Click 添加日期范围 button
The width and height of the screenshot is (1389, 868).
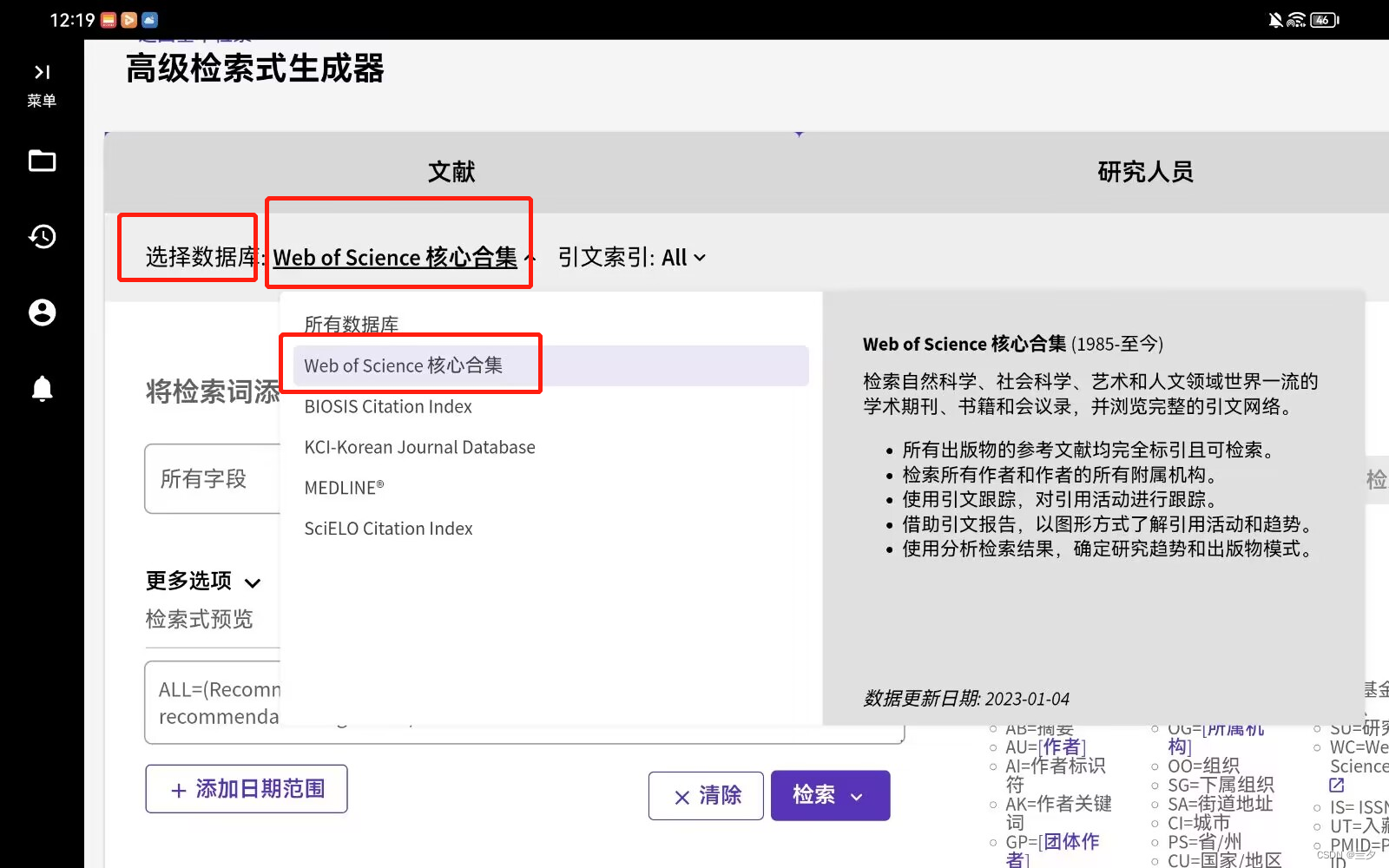[x=247, y=789]
